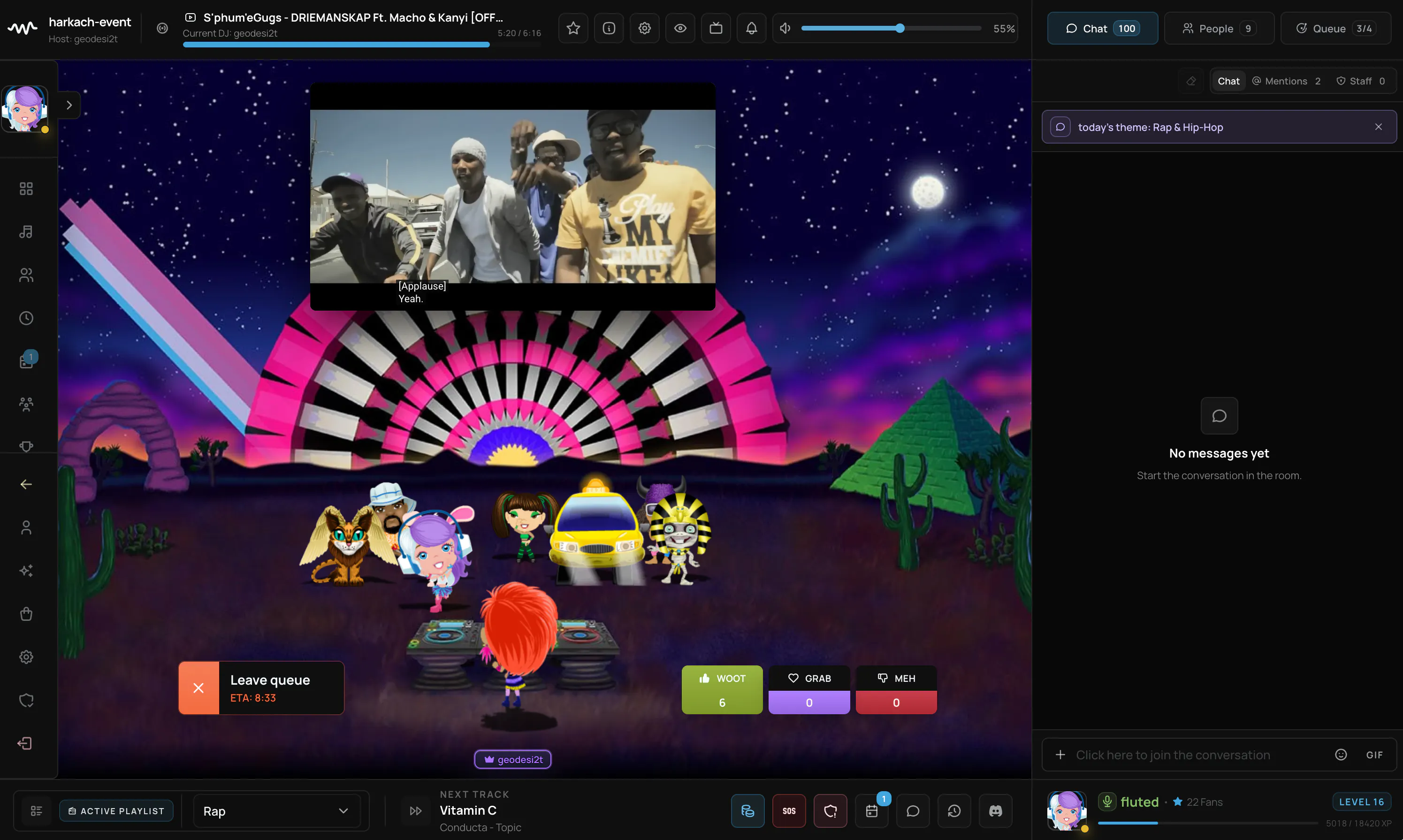Toggle the highlighted layers button in bottom bar
Screen dimensions: 1403x840
pyautogui.click(x=747, y=811)
